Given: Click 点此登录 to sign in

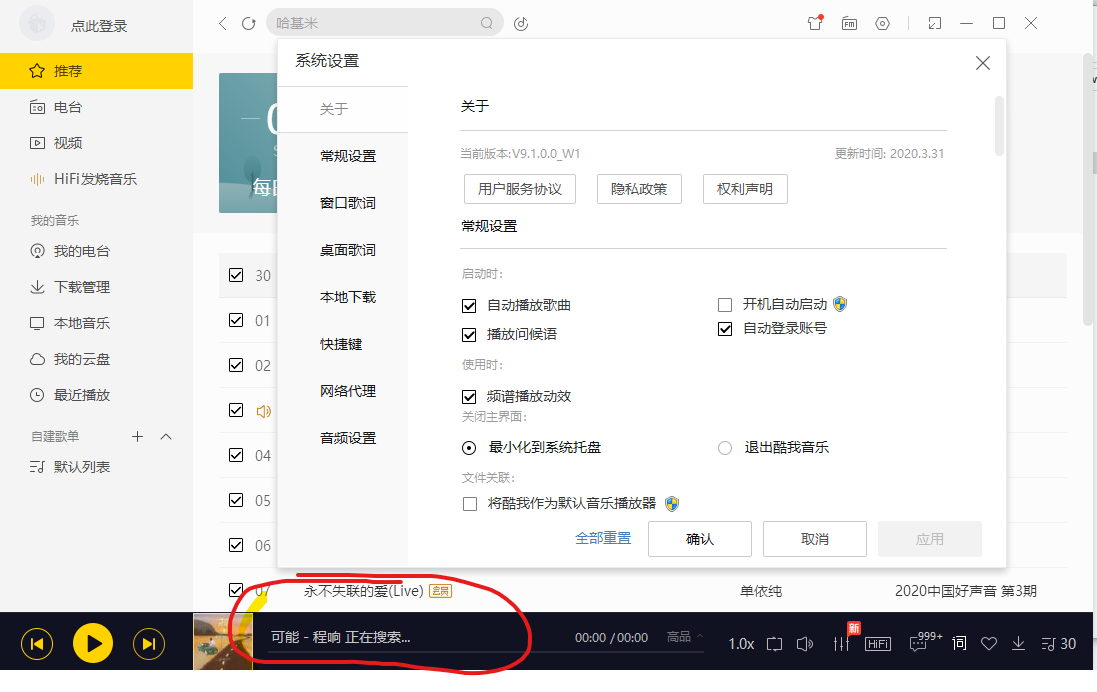Looking at the screenshot, I should 99,27.
